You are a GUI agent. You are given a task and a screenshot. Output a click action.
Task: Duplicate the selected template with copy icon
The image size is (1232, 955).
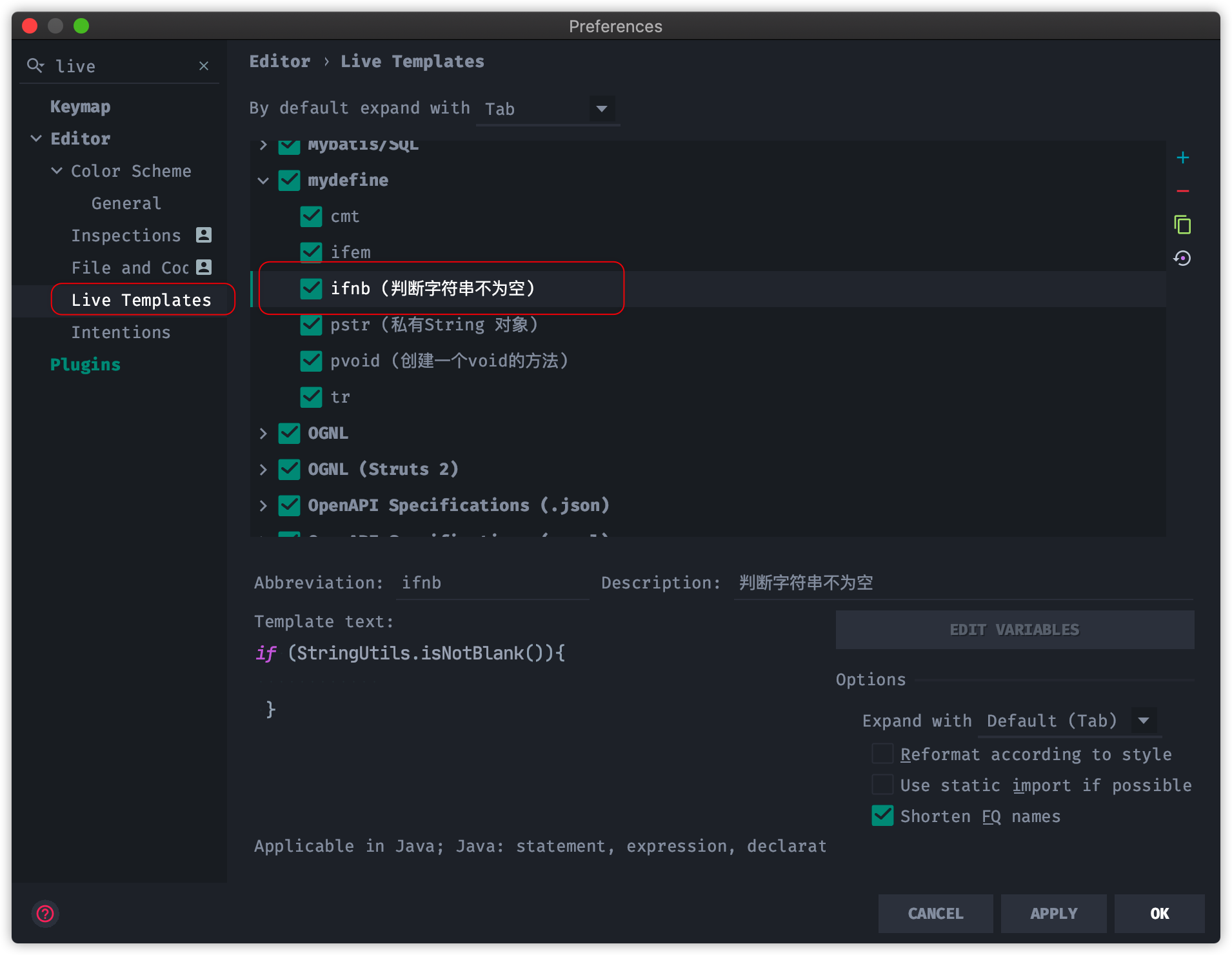[1182, 225]
